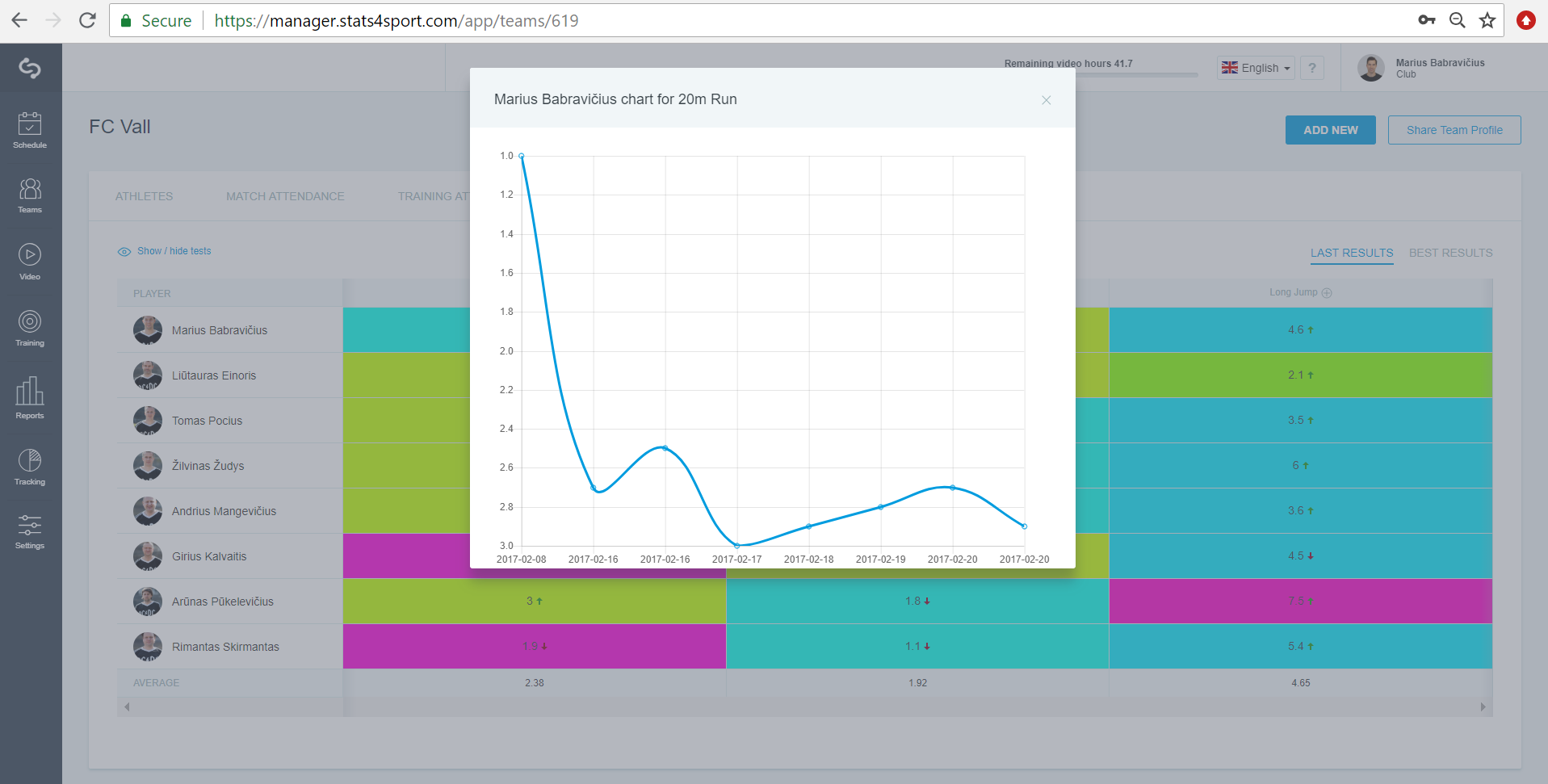The width and height of the screenshot is (1548, 784).
Task: Click the Stats4Sport logo icon
Action: (x=30, y=69)
